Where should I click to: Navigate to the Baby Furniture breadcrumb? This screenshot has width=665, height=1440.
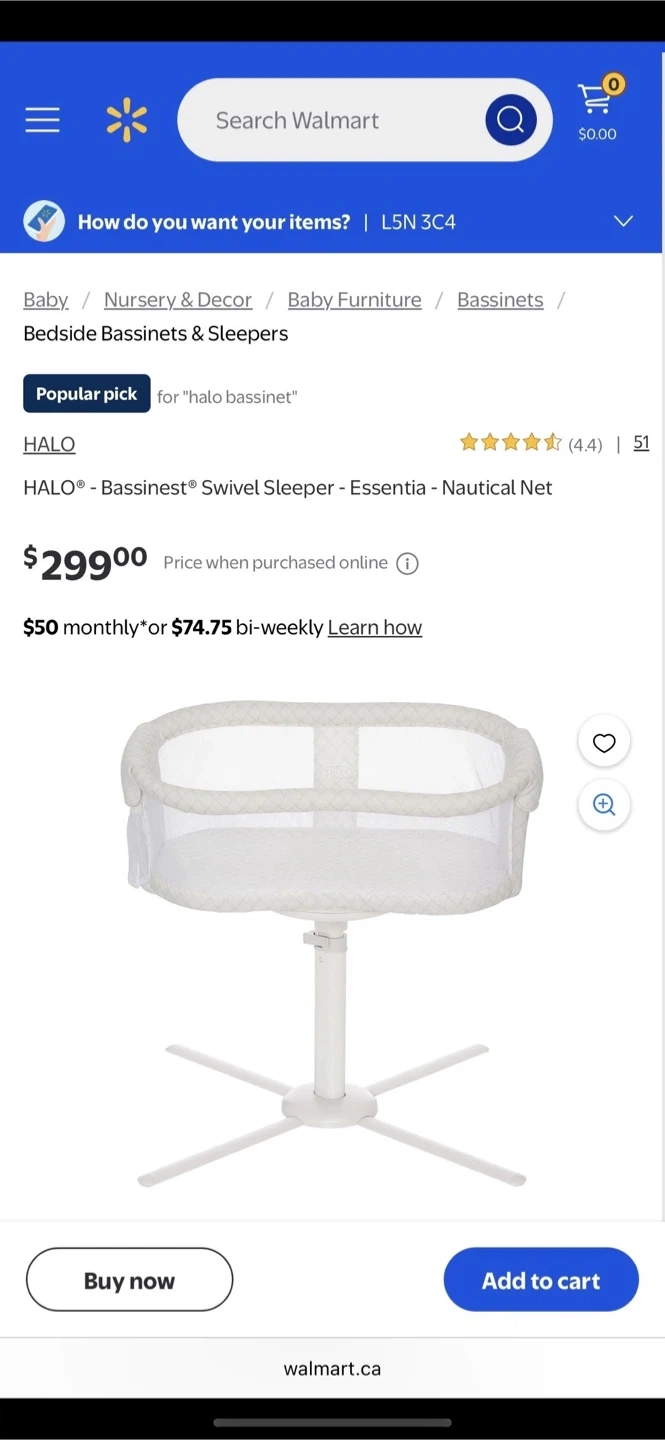354,300
